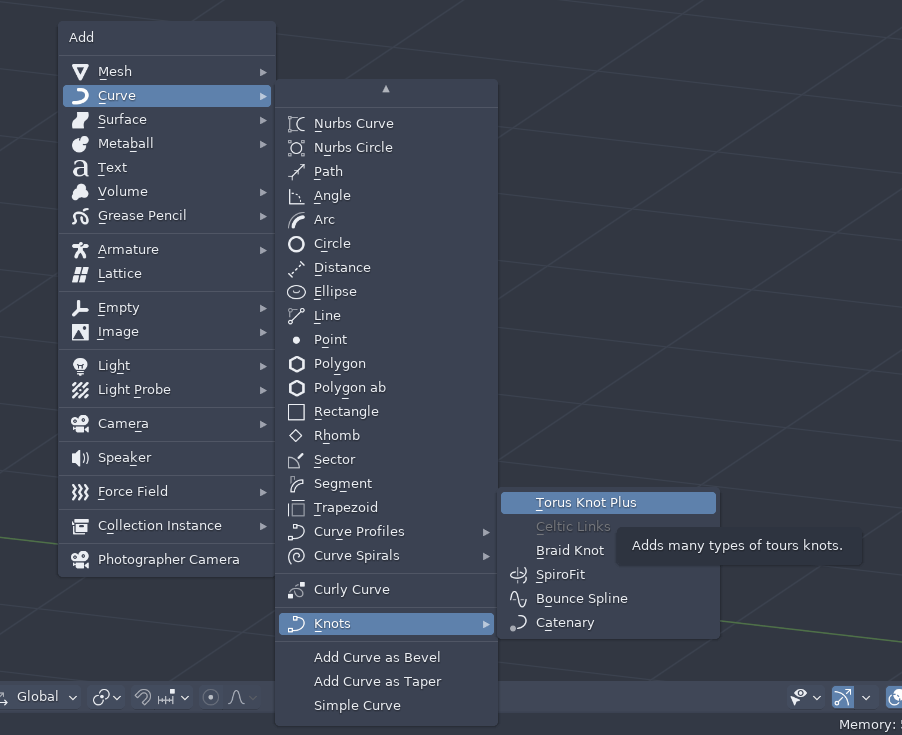The image size is (902, 735).
Task: Click the Speaker icon in Add menu
Action: coord(79,457)
